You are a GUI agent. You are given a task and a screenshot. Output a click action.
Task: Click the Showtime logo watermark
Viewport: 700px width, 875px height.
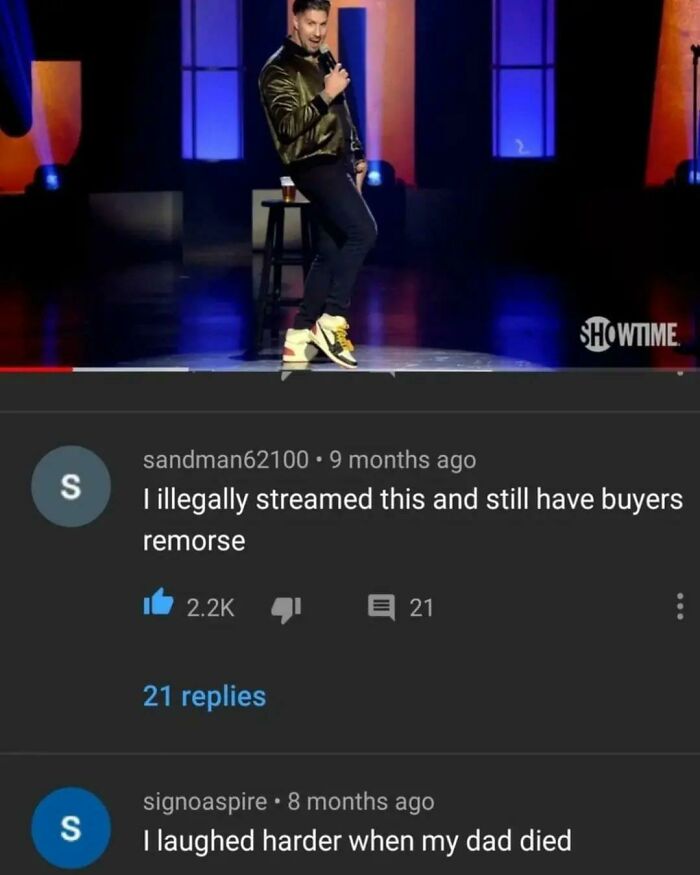tap(631, 335)
